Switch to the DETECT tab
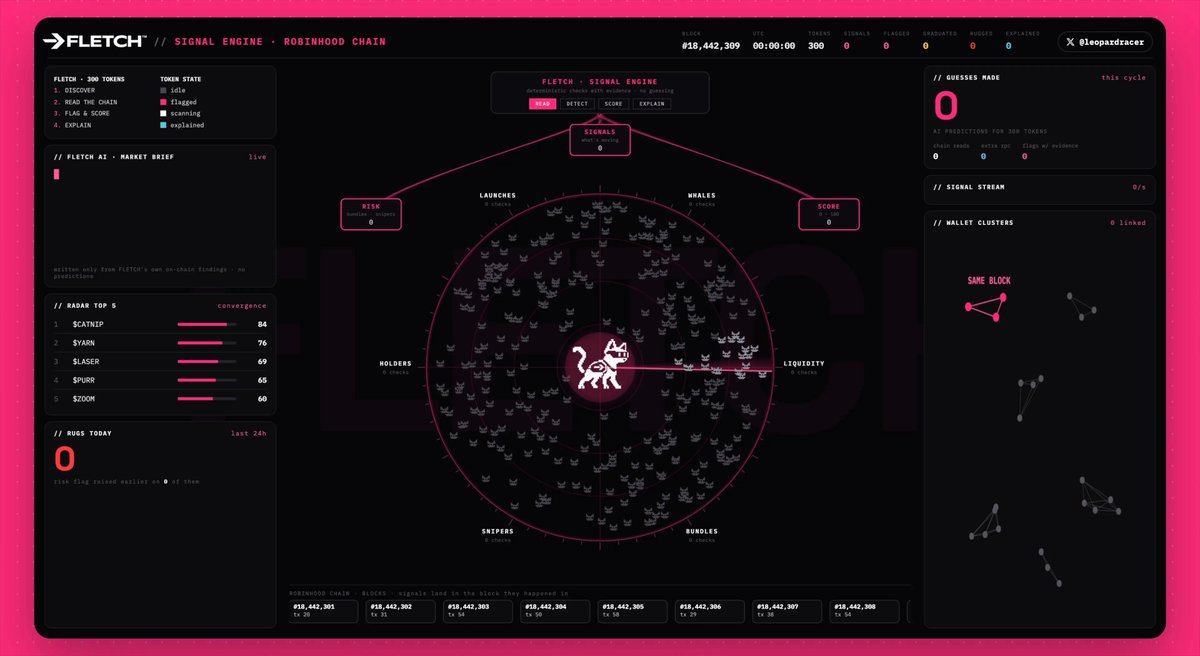This screenshot has width=1200, height=656. click(577, 103)
